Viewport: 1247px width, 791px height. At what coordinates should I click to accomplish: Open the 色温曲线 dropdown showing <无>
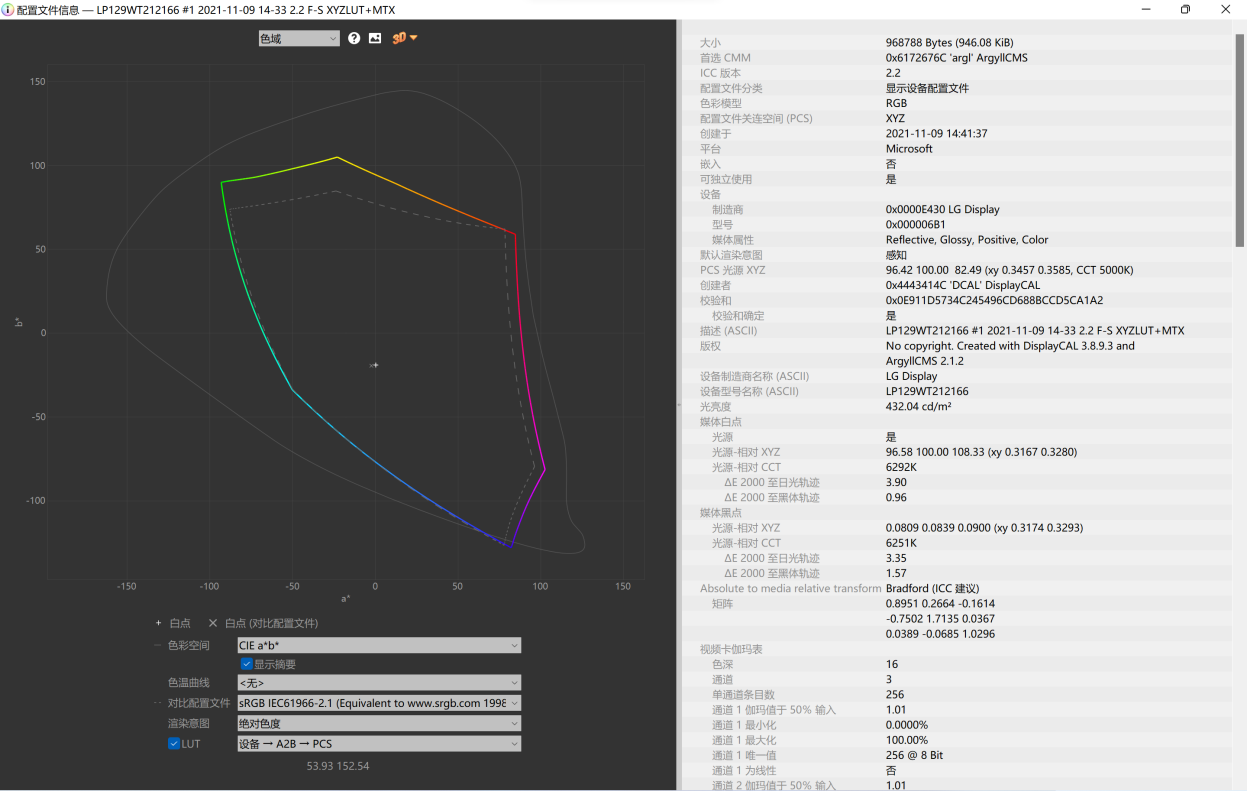[378, 683]
